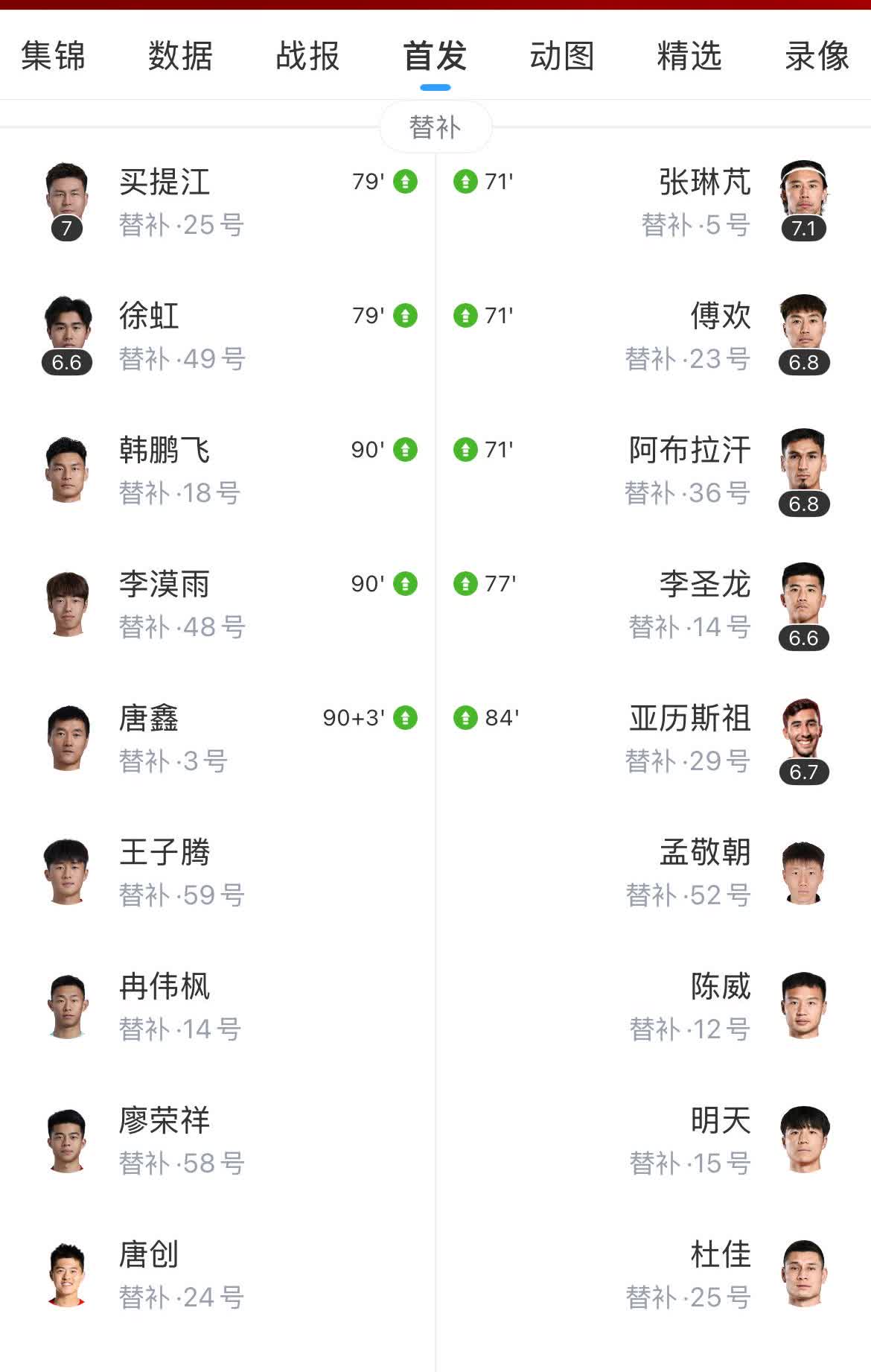Image resolution: width=871 pixels, height=1372 pixels.
Task: Tap 唐创's player headshot
Action: 67,1274
